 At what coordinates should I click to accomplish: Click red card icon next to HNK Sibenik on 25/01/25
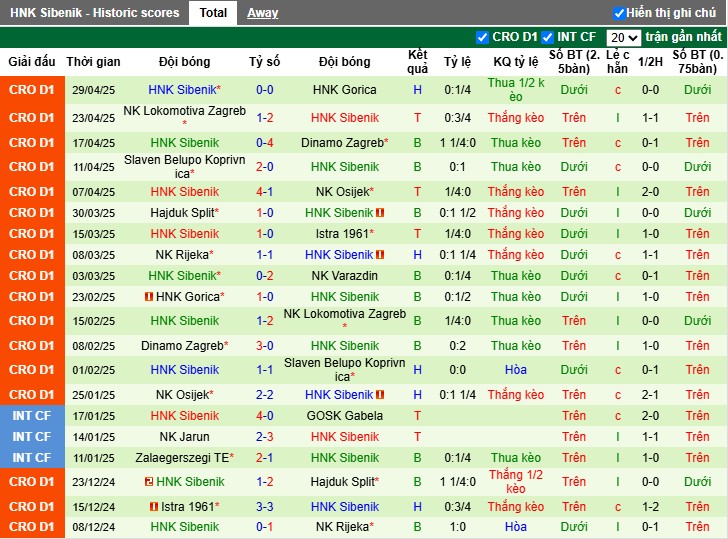point(380,395)
